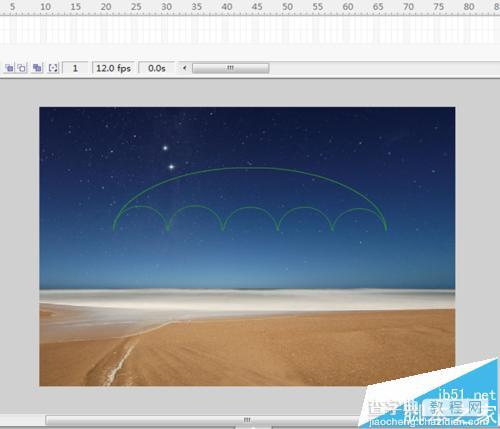Select frame 60 on timeline ruler

click(348, 7)
